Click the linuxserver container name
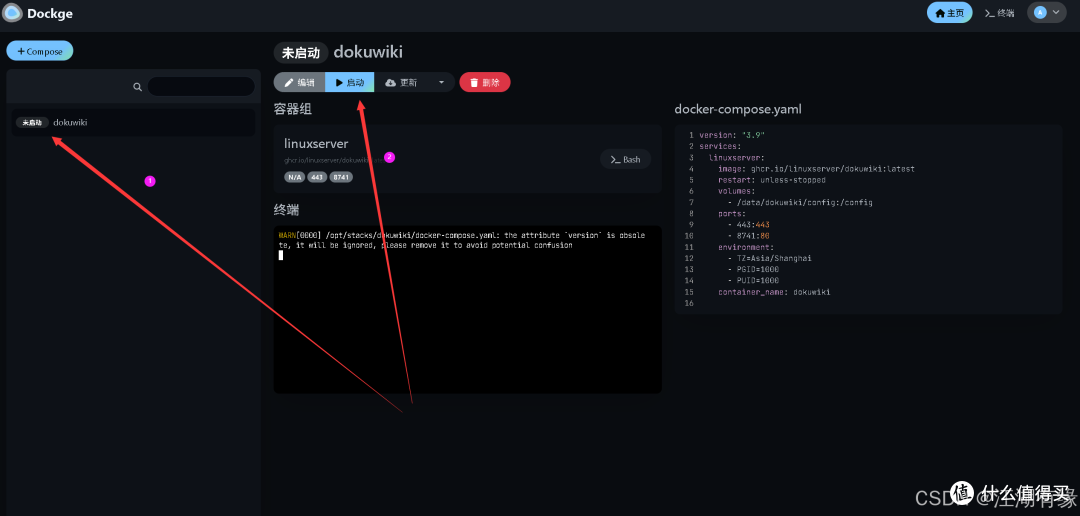Viewport: 1080px width, 516px height. [316, 143]
